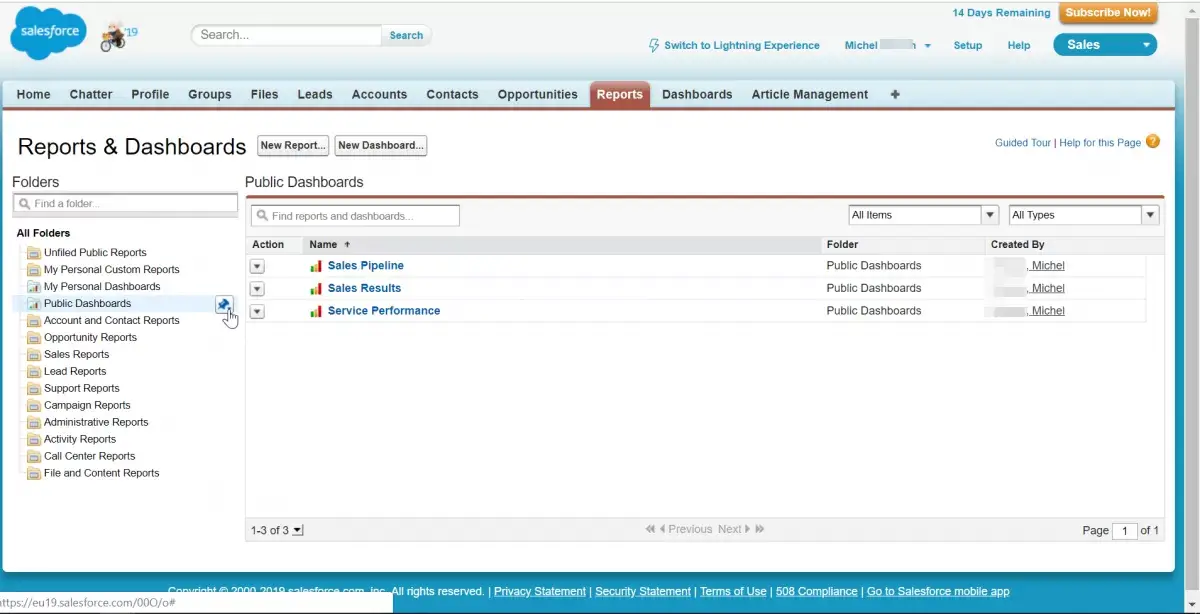This screenshot has width=1200, height=614.
Task: Click the Sales Reports folder icon
Action: (34, 355)
